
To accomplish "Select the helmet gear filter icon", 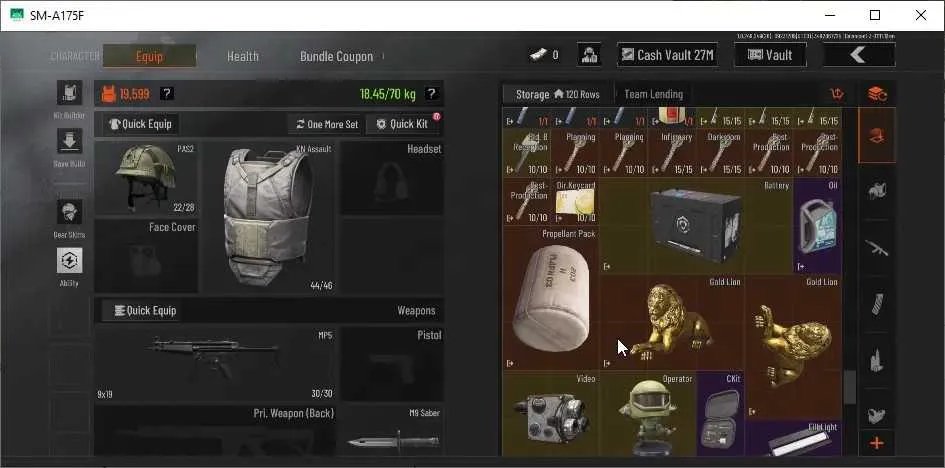I will coord(877,136).
